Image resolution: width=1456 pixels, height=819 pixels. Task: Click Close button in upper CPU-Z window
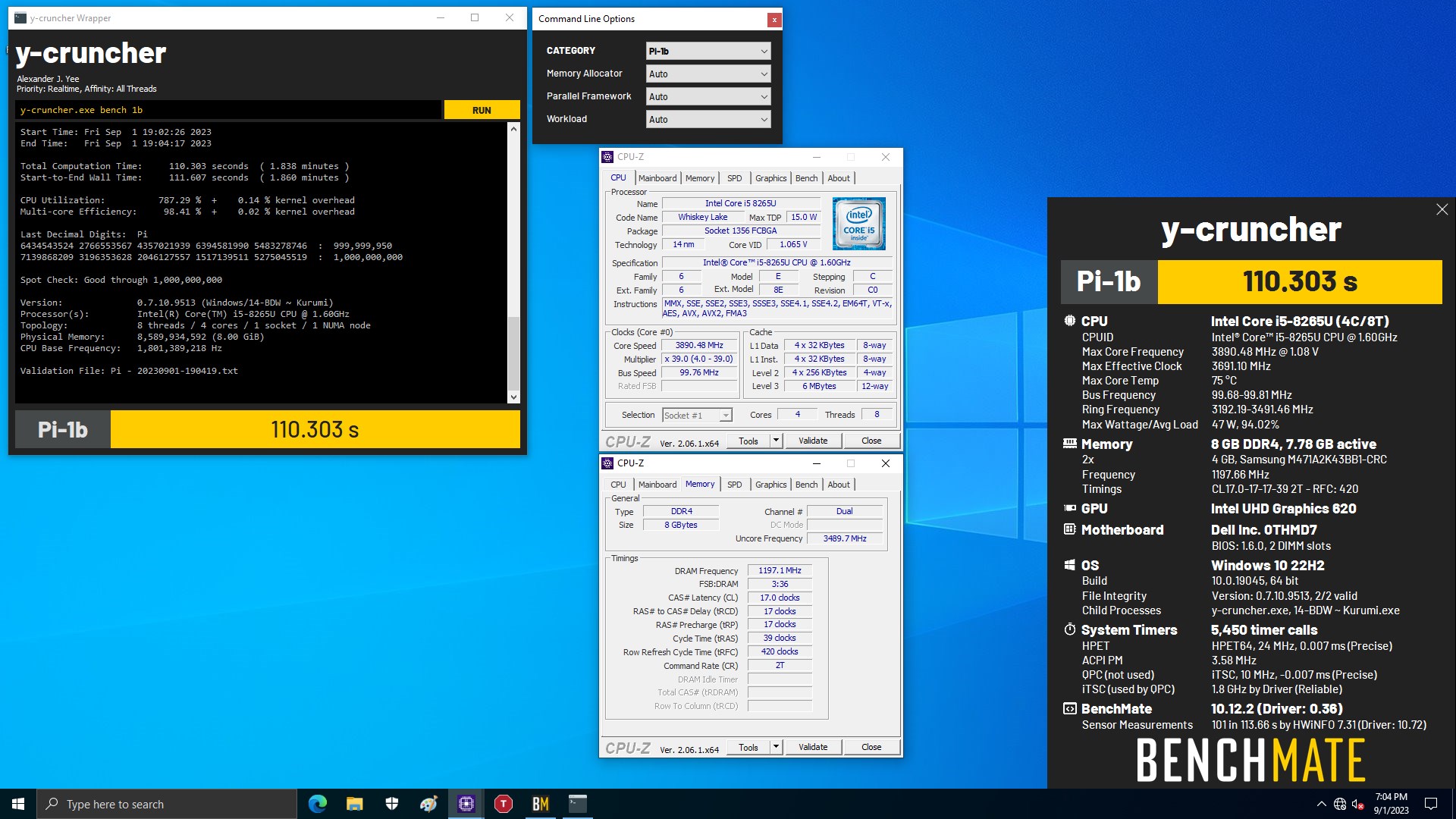click(871, 441)
